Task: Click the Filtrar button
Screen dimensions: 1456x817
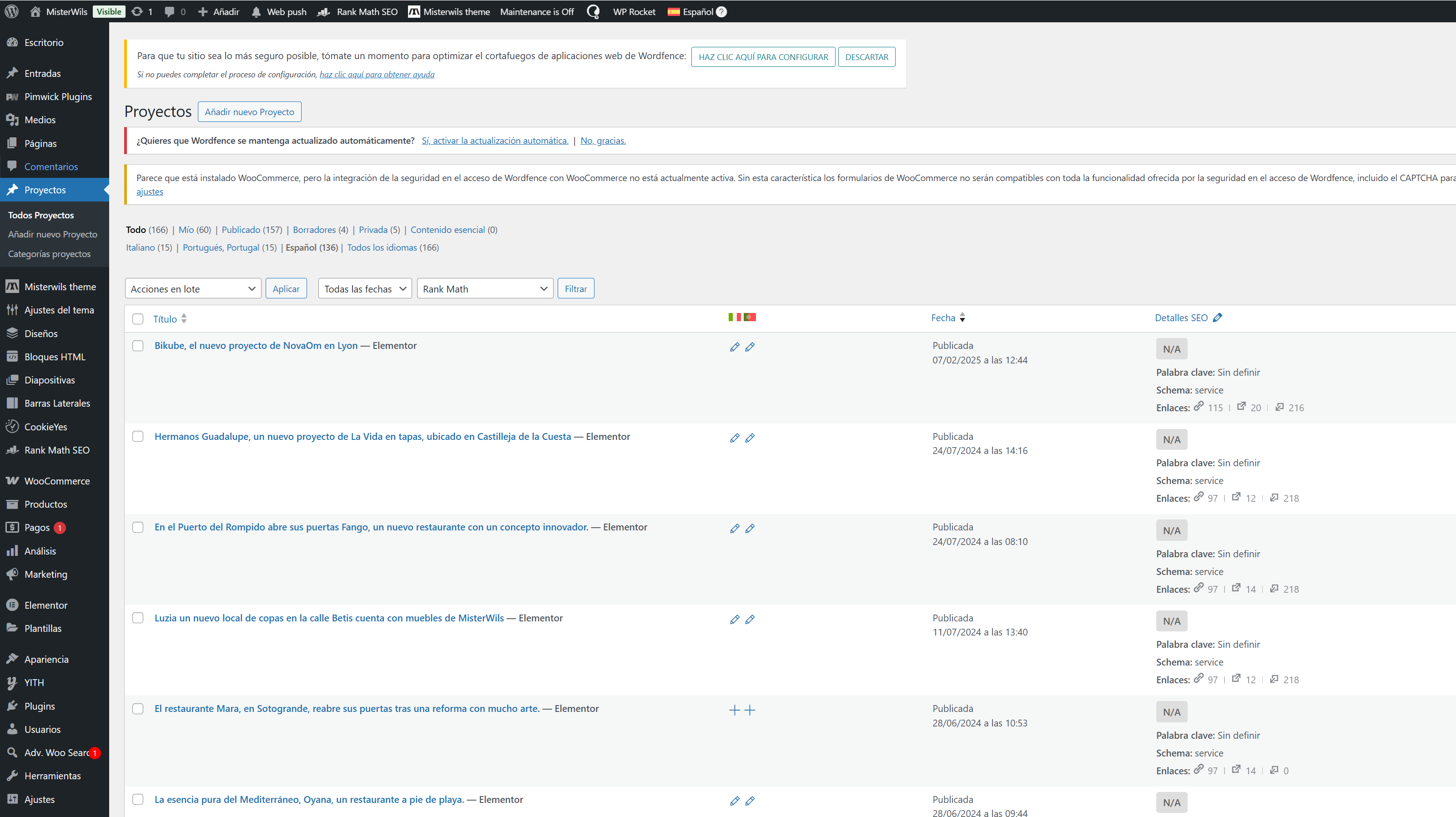Action: (x=575, y=288)
